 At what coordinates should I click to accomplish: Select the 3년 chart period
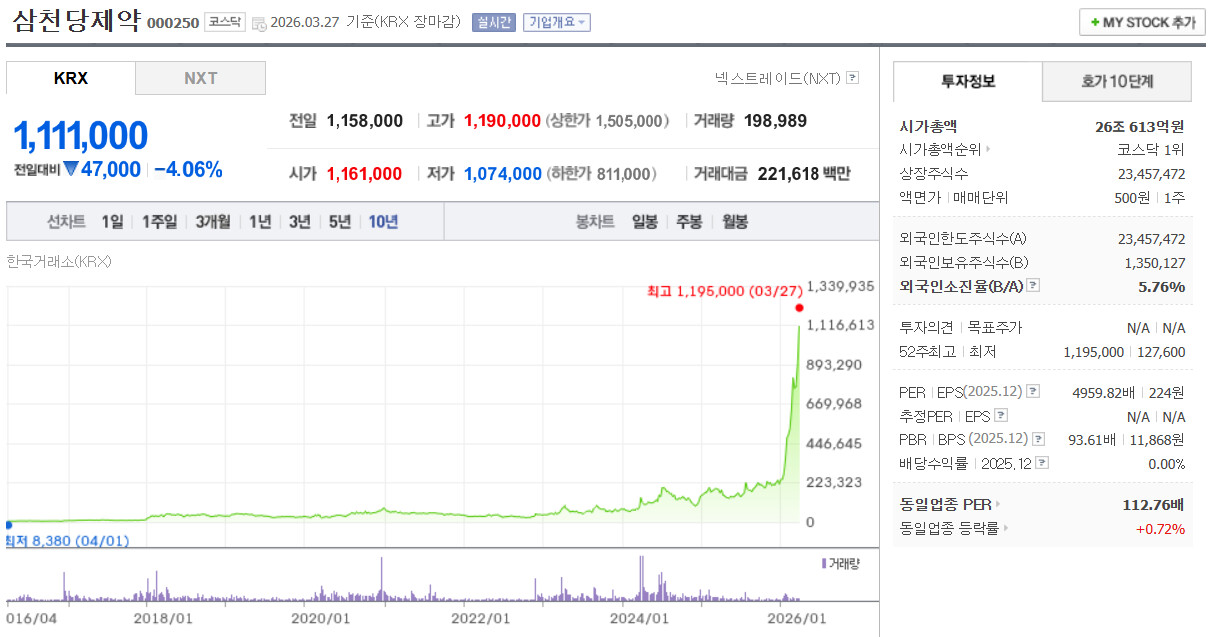pos(300,222)
